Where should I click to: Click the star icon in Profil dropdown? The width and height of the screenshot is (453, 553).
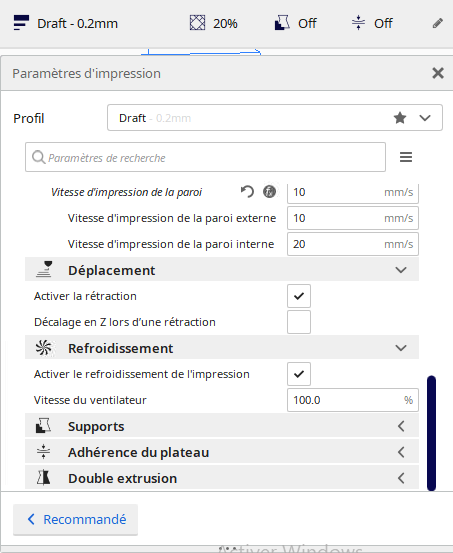click(x=400, y=118)
